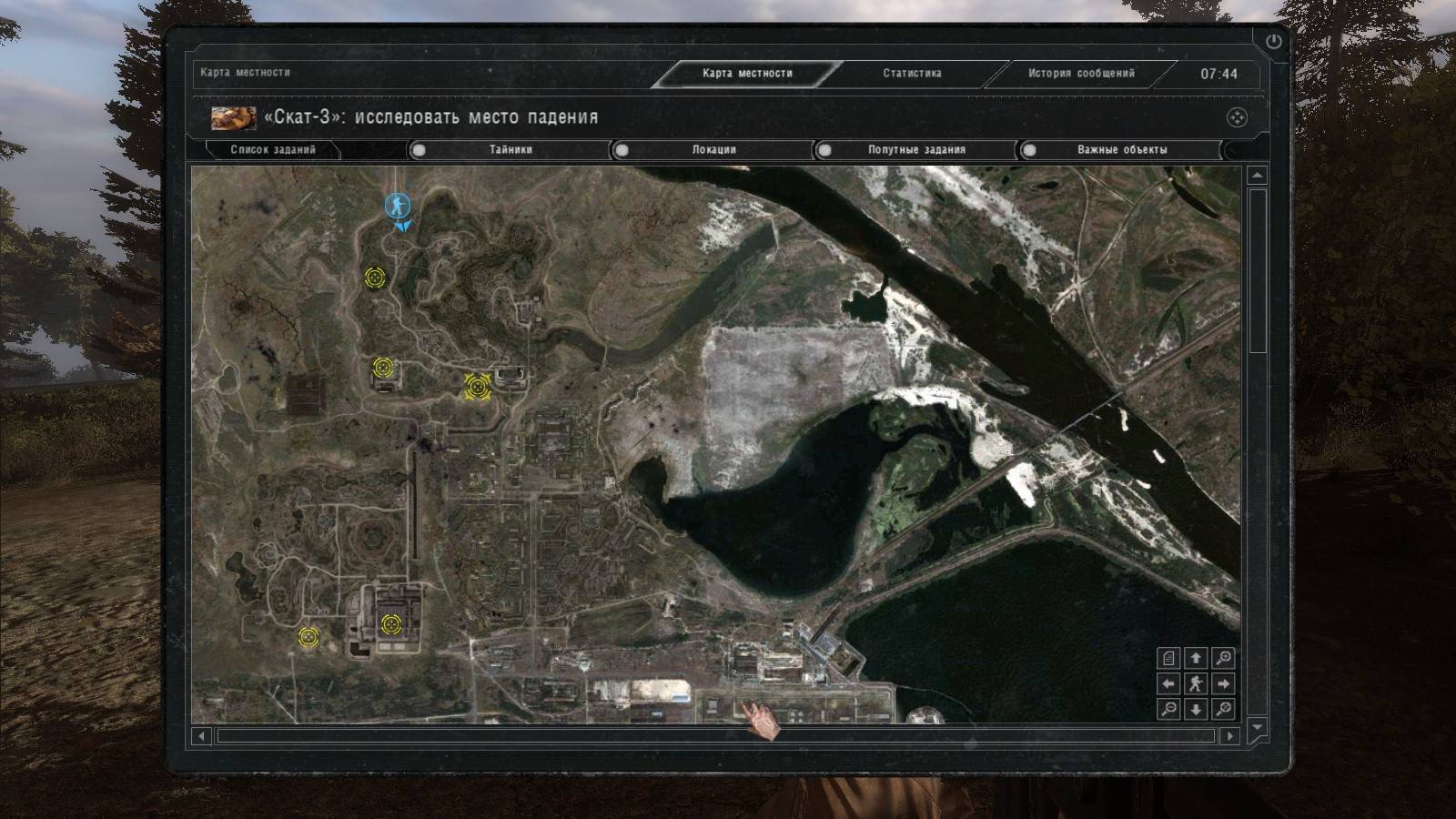The image size is (1456, 819).
Task: Open the Список заданий task list
Action: 273,150
